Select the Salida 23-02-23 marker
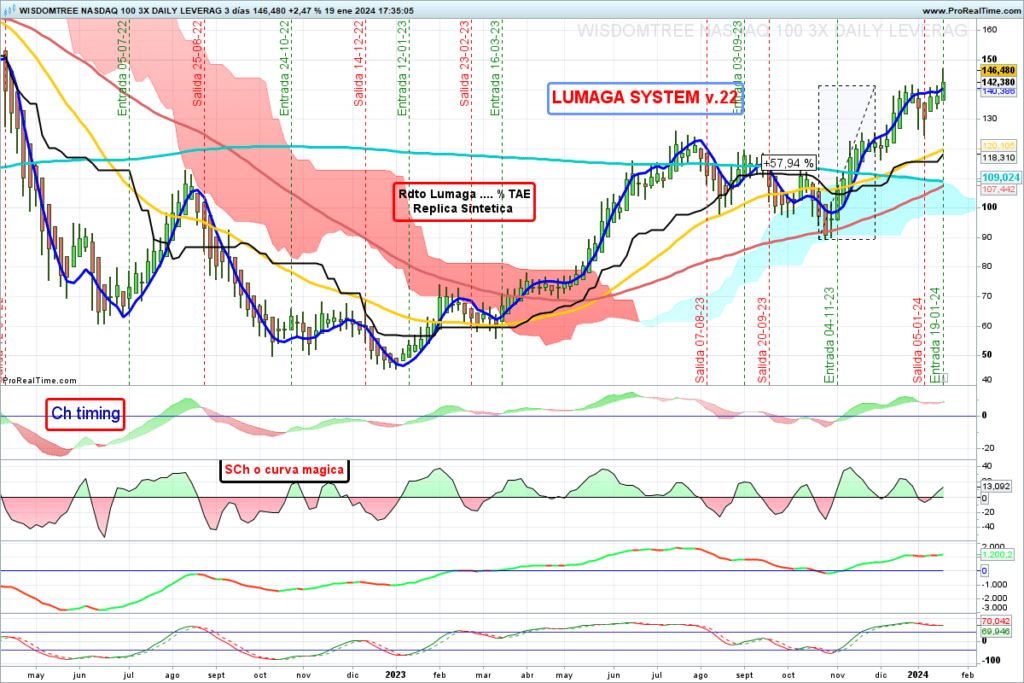1024x683 pixels. coord(464,63)
